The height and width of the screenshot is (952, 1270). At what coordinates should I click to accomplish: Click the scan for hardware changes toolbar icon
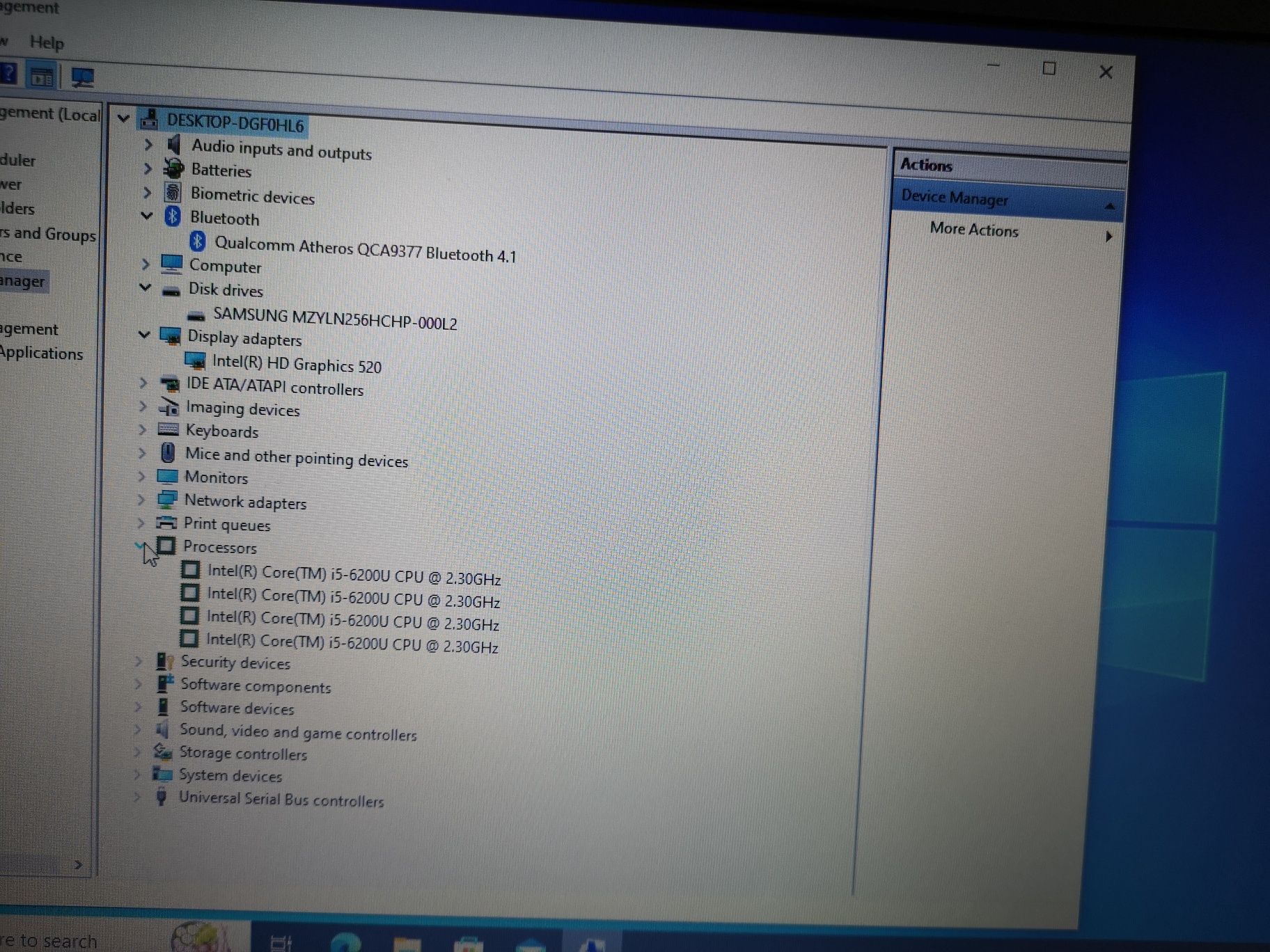pyautogui.click(x=83, y=77)
